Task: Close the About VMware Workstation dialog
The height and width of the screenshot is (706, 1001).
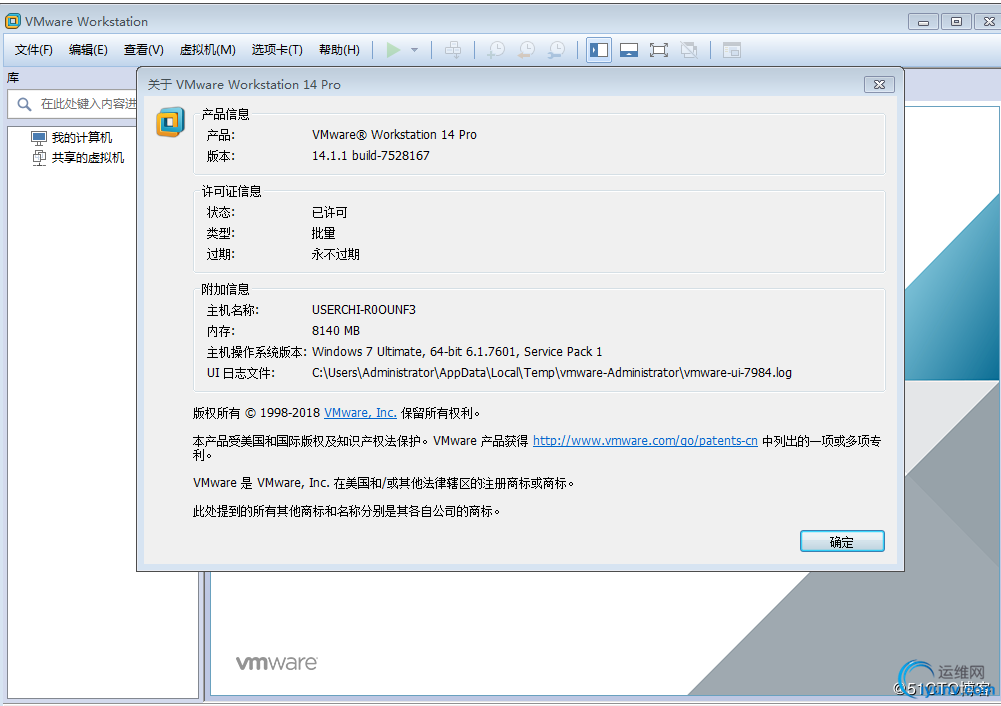Action: click(879, 84)
